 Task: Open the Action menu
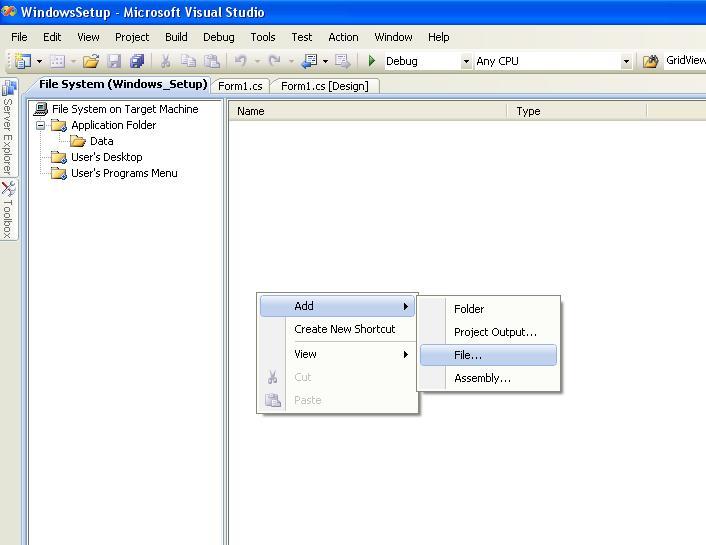[344, 37]
